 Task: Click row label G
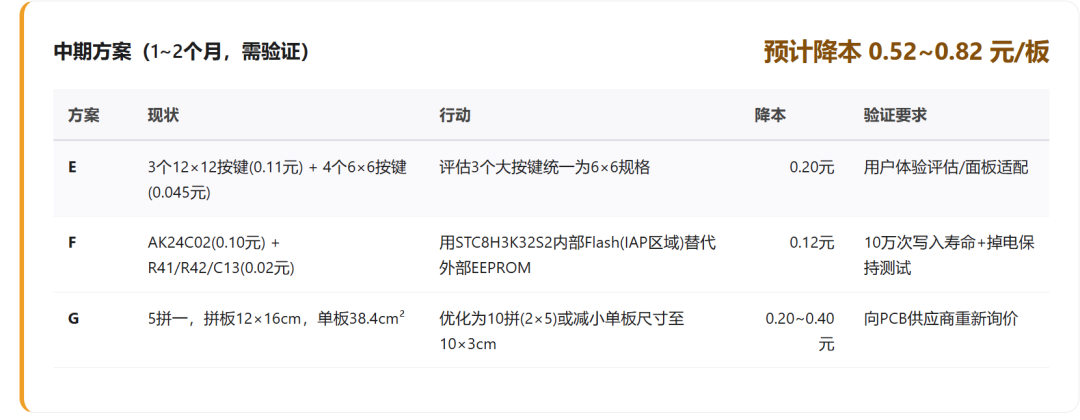(x=73, y=319)
